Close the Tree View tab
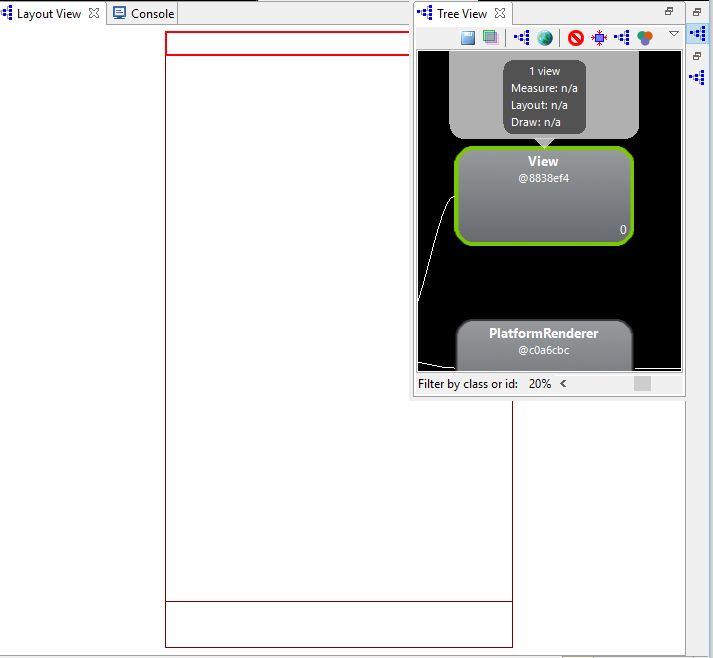 [500, 13]
